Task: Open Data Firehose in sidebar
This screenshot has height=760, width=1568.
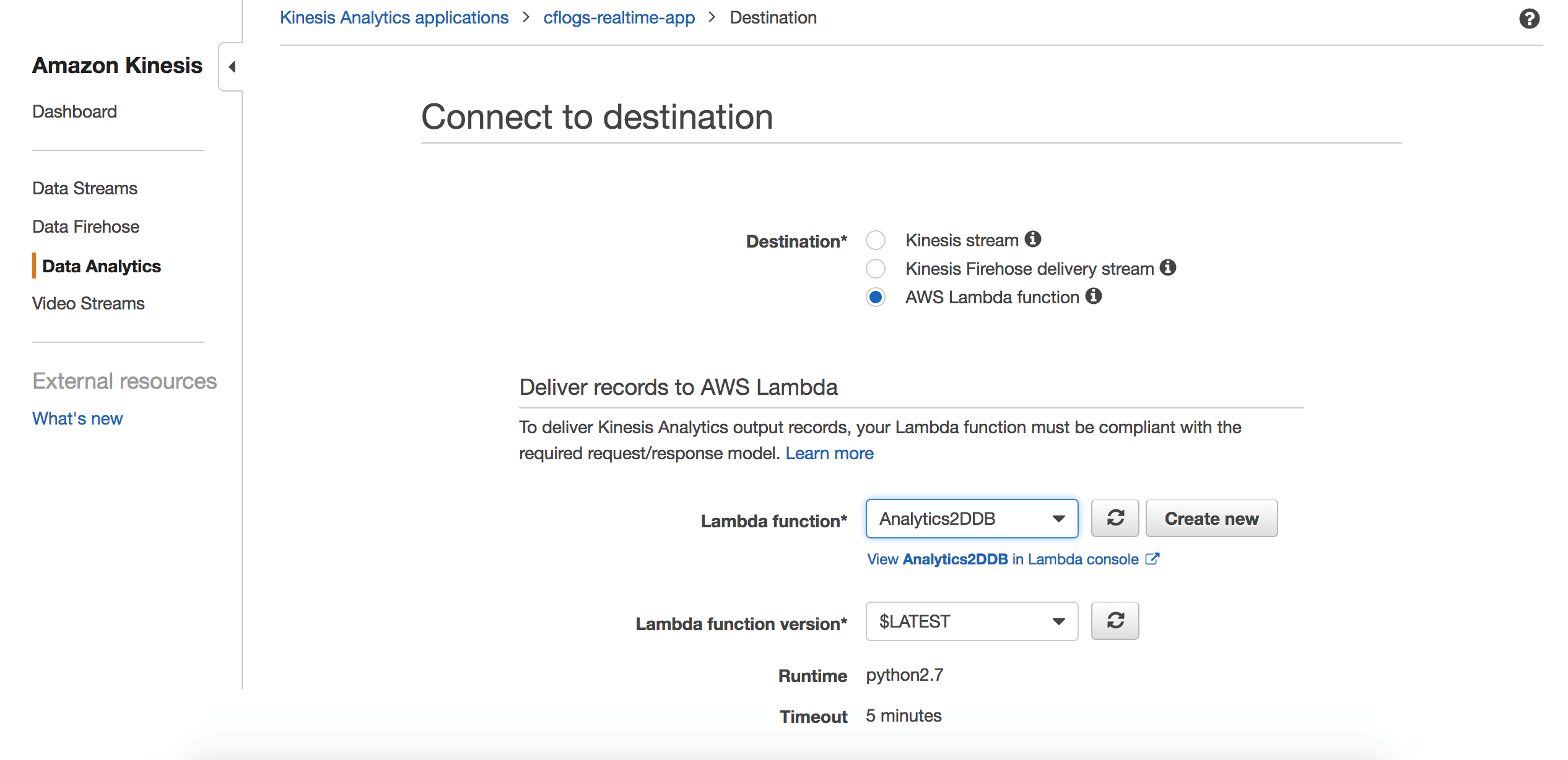Action: pos(85,227)
